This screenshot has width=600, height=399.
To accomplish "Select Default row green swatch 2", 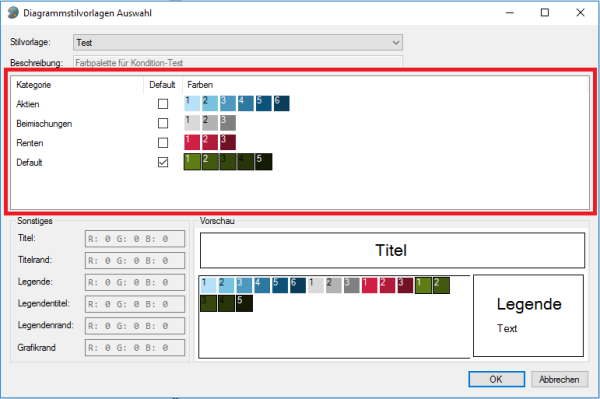I will (210, 162).
